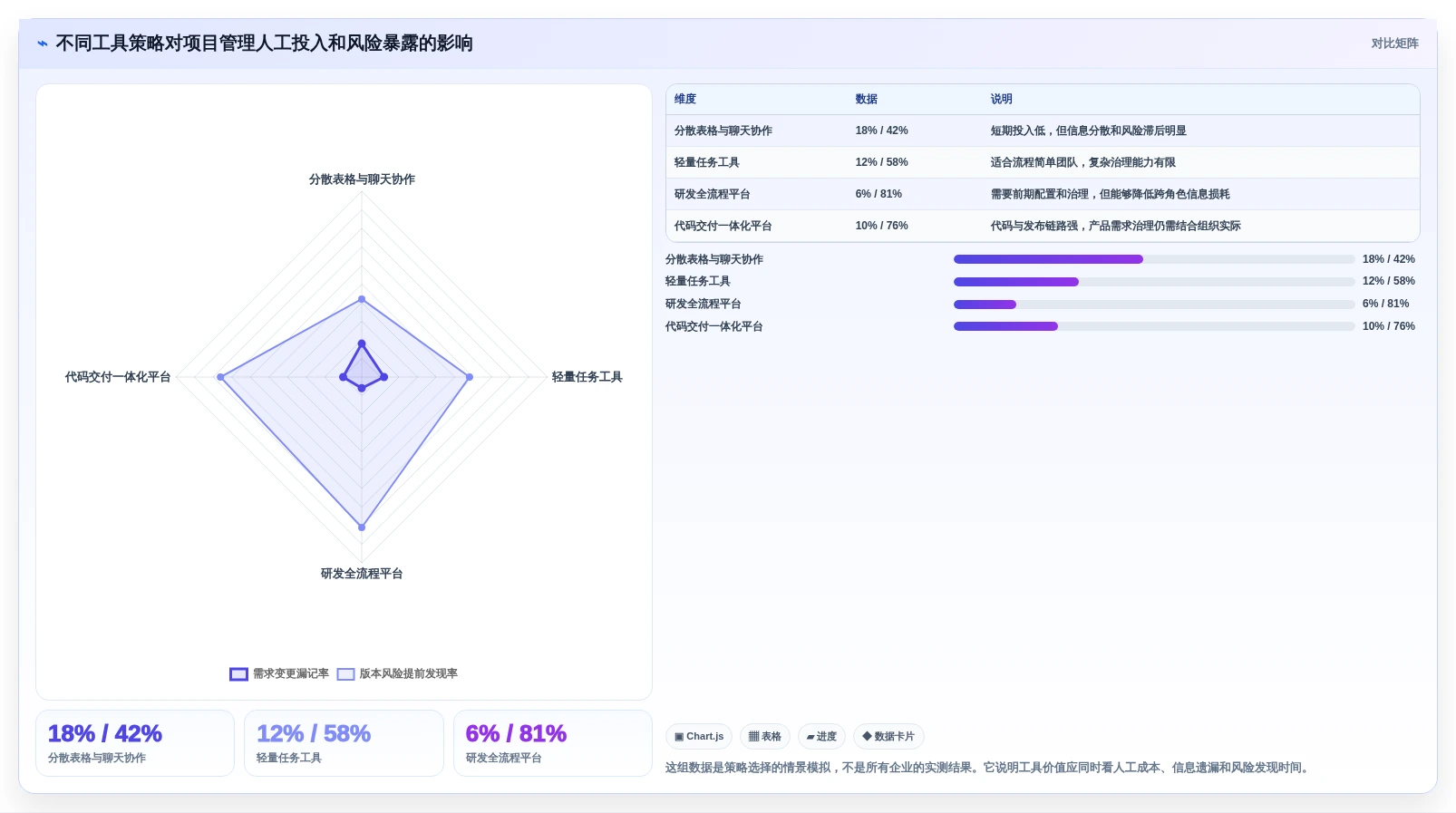Click the 轻量任务工具 progress bar
This screenshot has width=1456, height=813.
[x=1154, y=282]
